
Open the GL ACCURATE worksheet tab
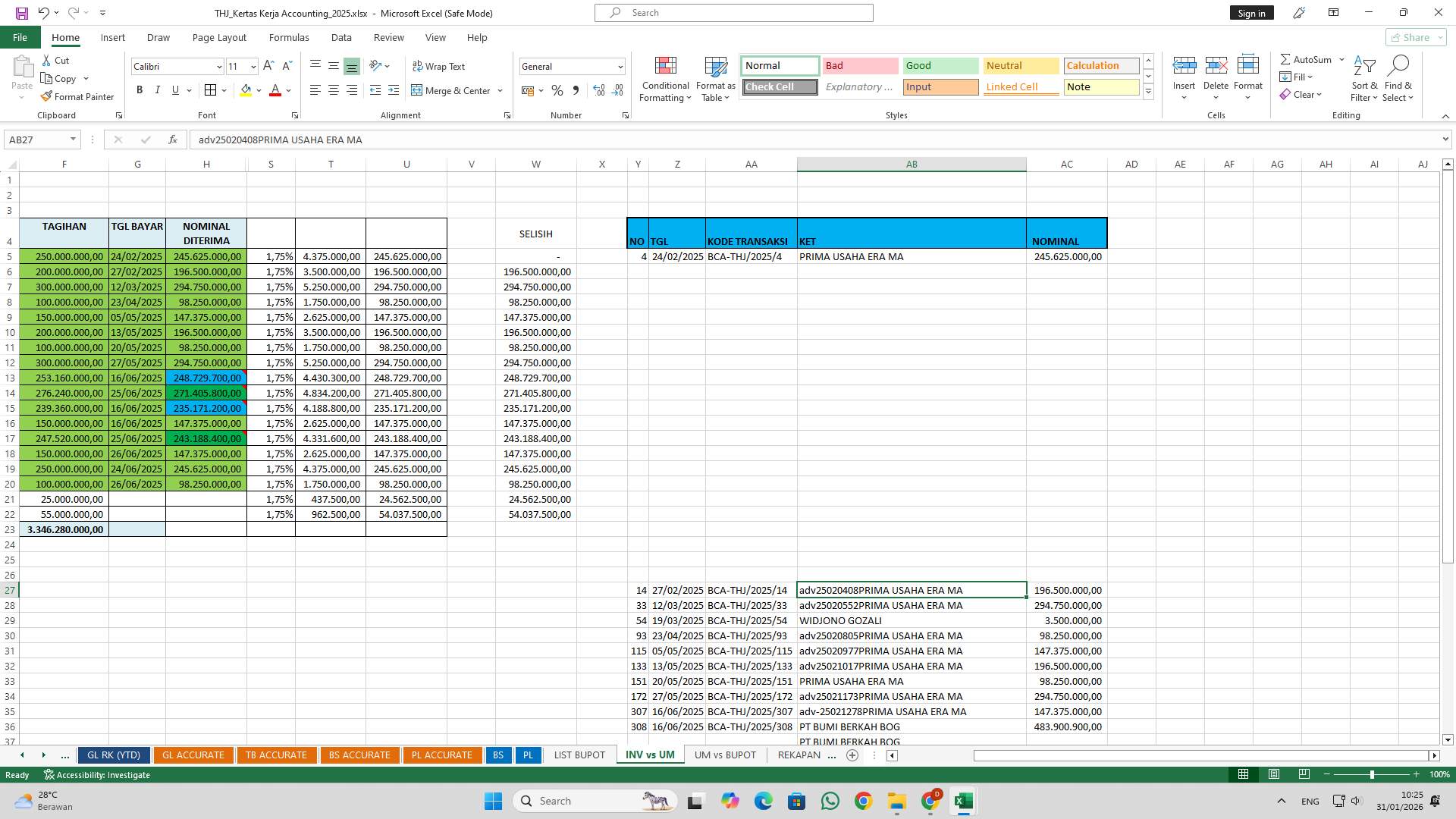click(x=193, y=755)
